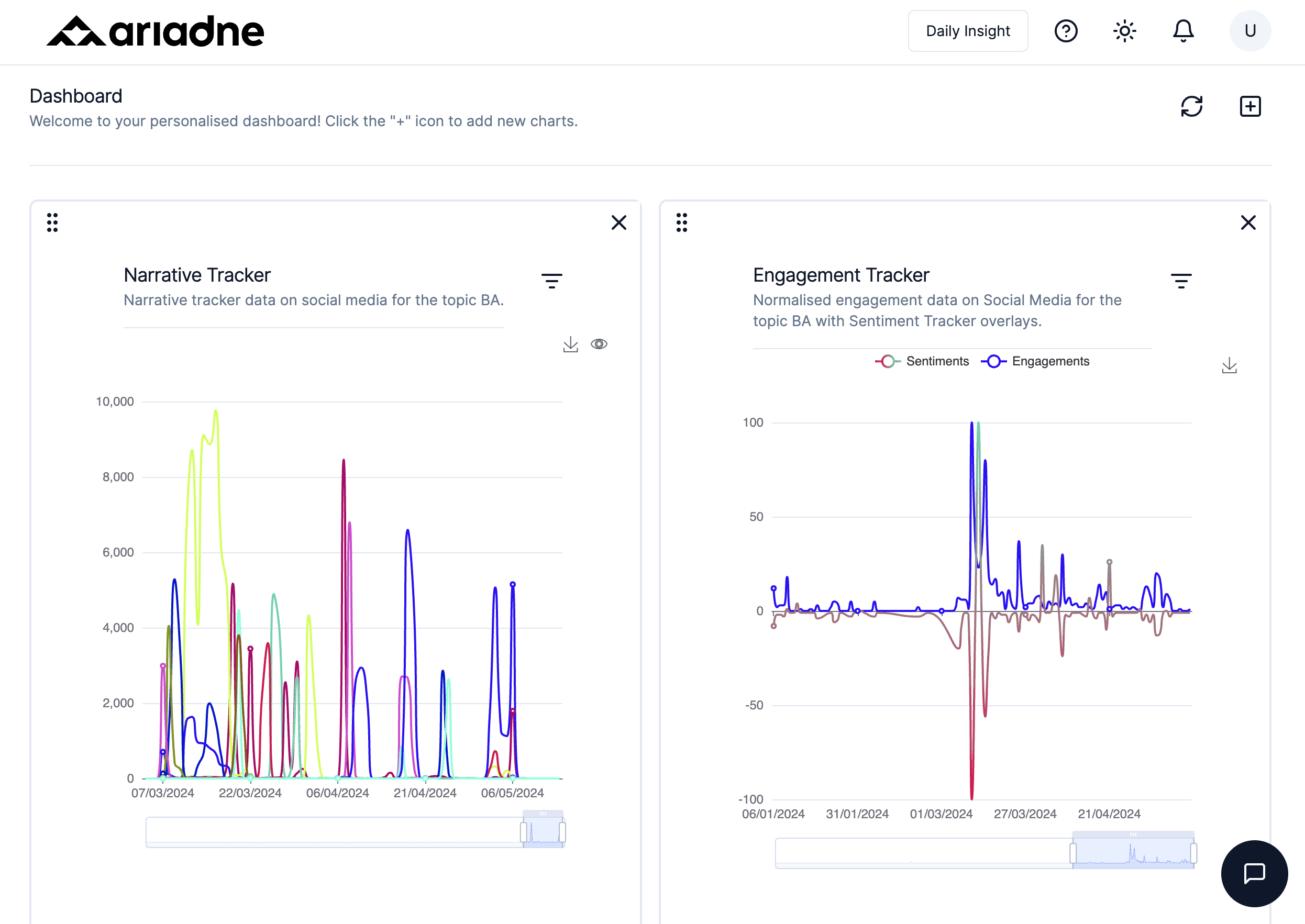
Task: Grab the Engagement Tracker drag handle
Action: point(682,222)
